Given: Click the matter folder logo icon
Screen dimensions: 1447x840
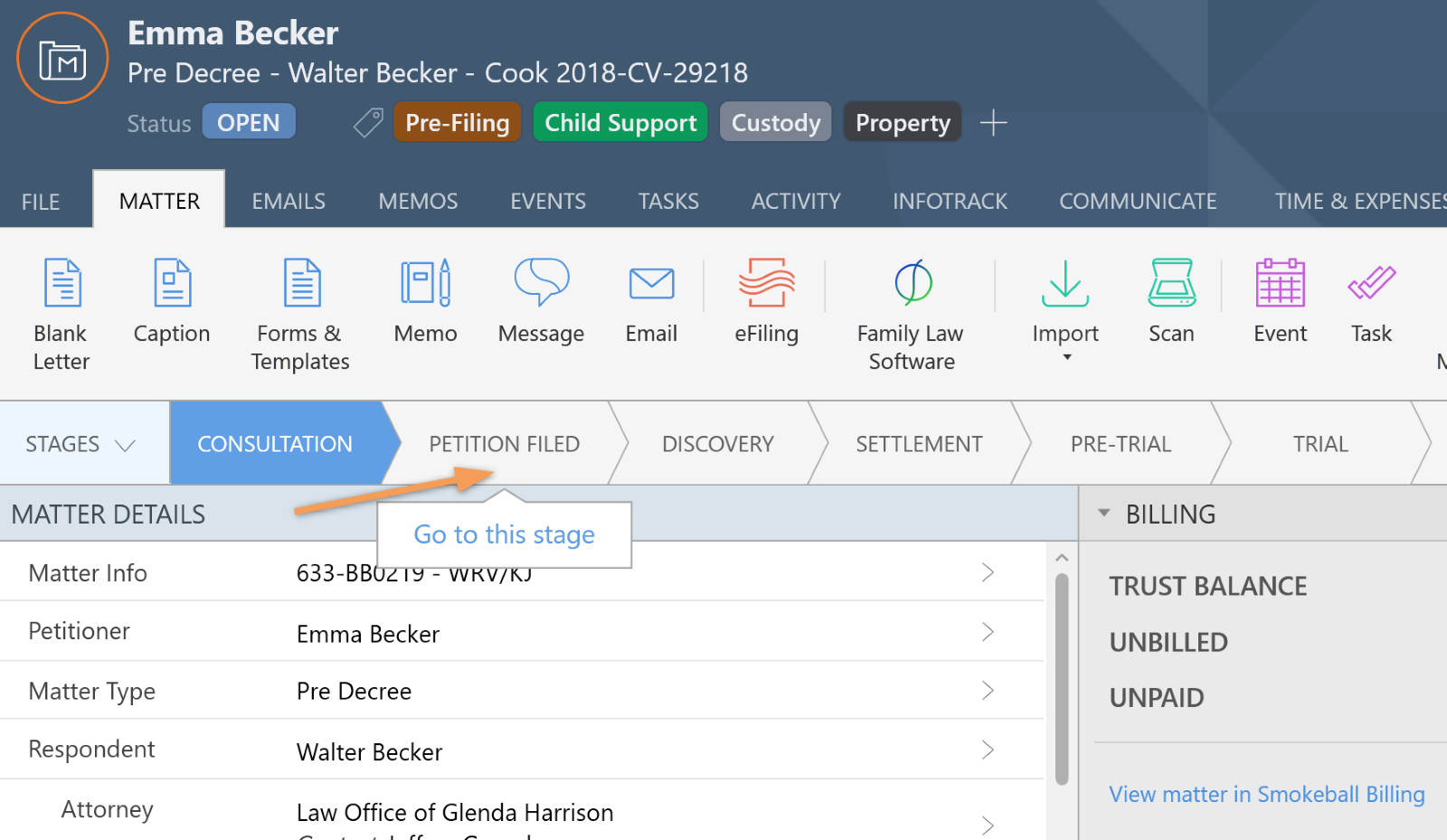Looking at the screenshot, I should pyautogui.click(x=62, y=59).
